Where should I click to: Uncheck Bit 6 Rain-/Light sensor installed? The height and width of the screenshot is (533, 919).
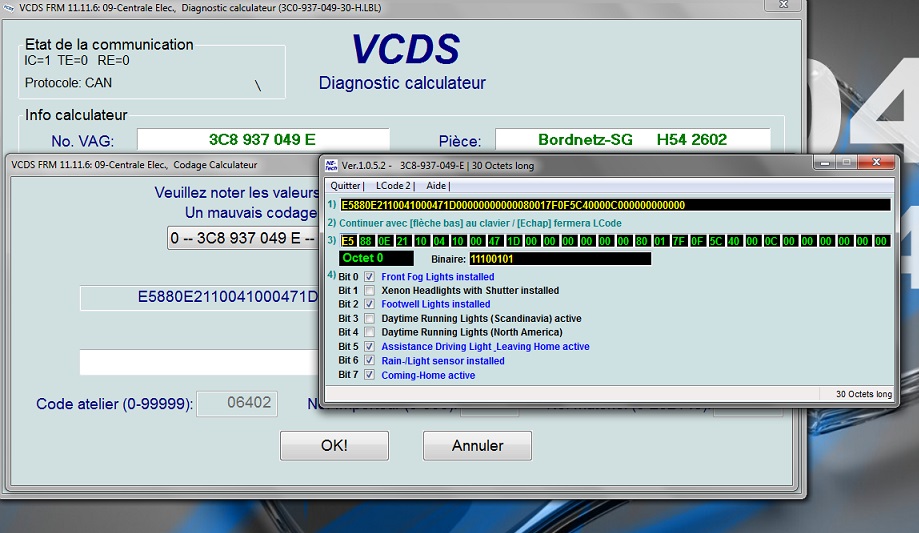tap(370, 361)
